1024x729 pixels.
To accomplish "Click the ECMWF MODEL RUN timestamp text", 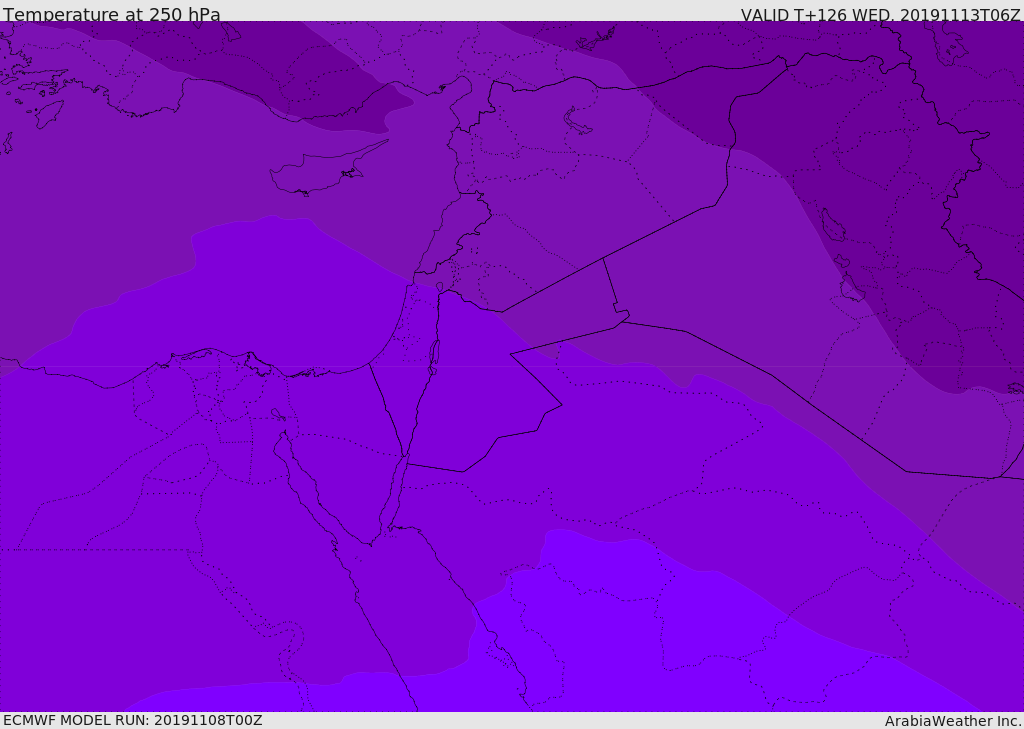I will click(x=132, y=720).
